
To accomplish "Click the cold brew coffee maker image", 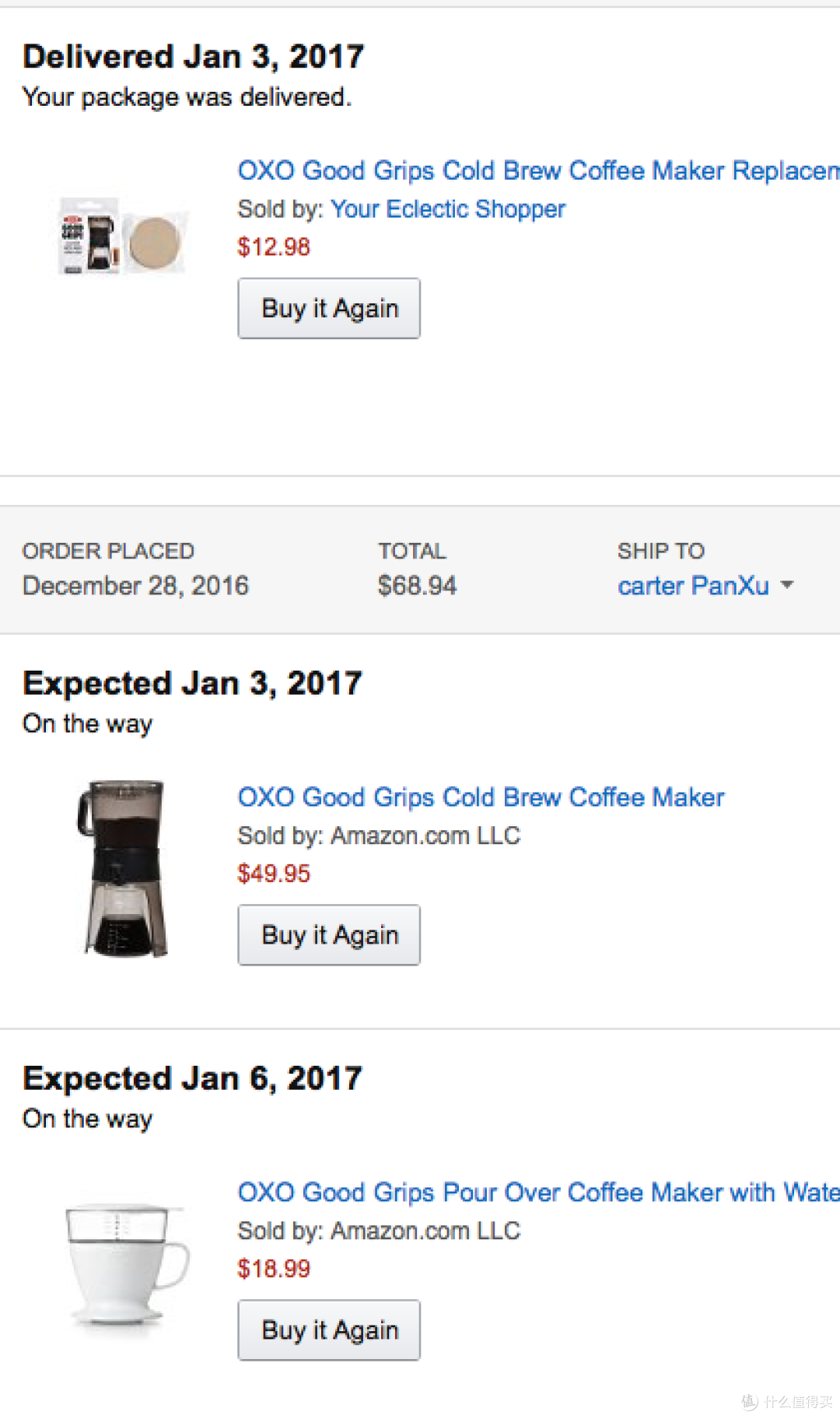I will click(x=122, y=868).
